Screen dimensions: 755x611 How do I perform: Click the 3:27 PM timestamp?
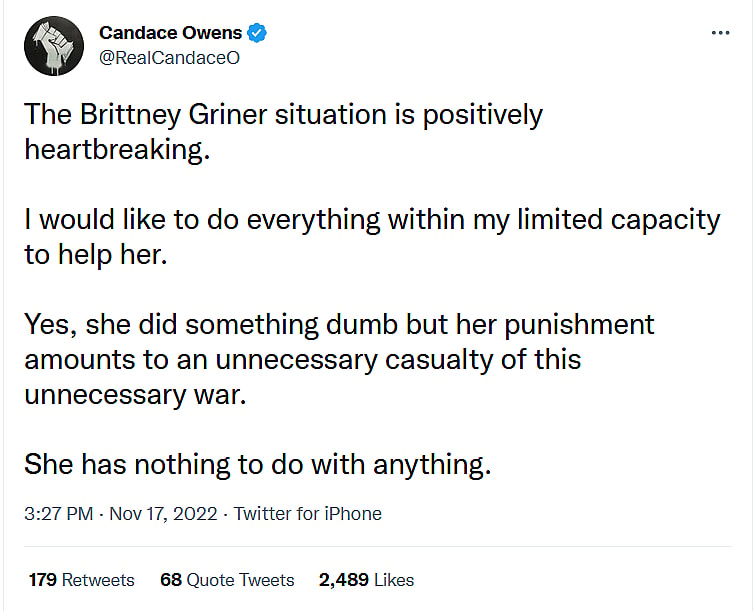click(x=59, y=514)
